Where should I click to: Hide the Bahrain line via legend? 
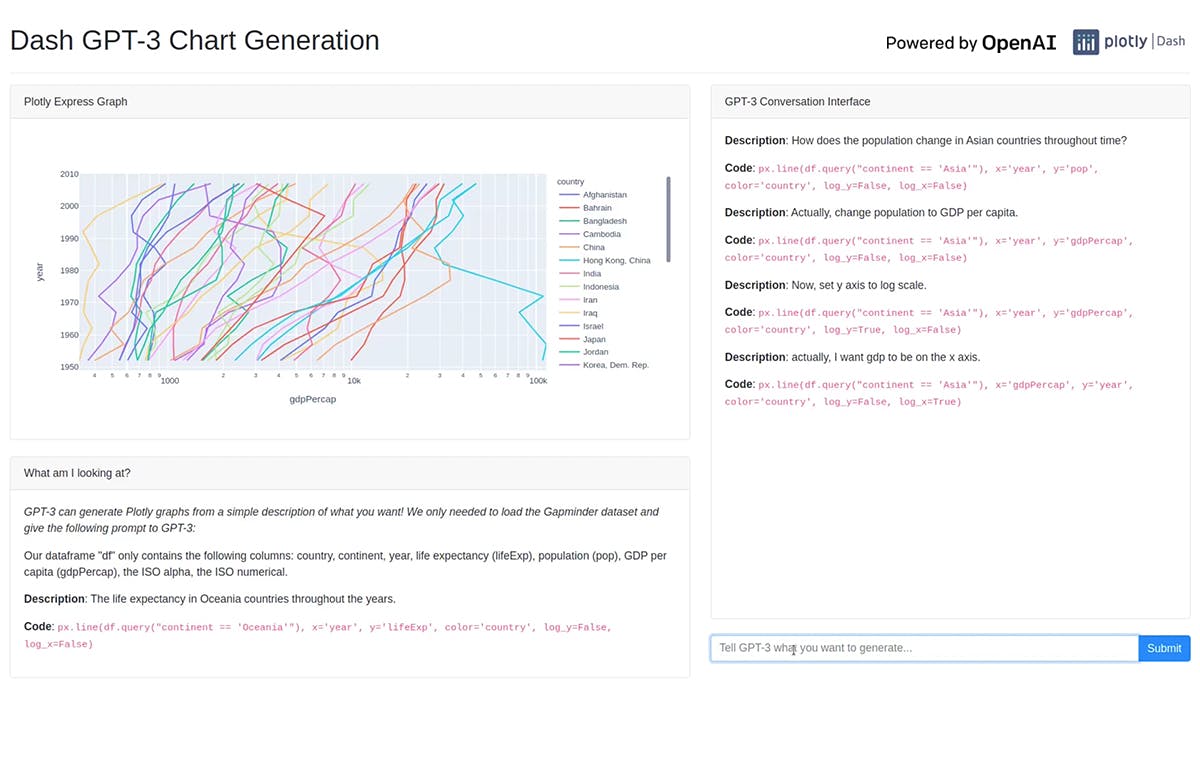597,208
